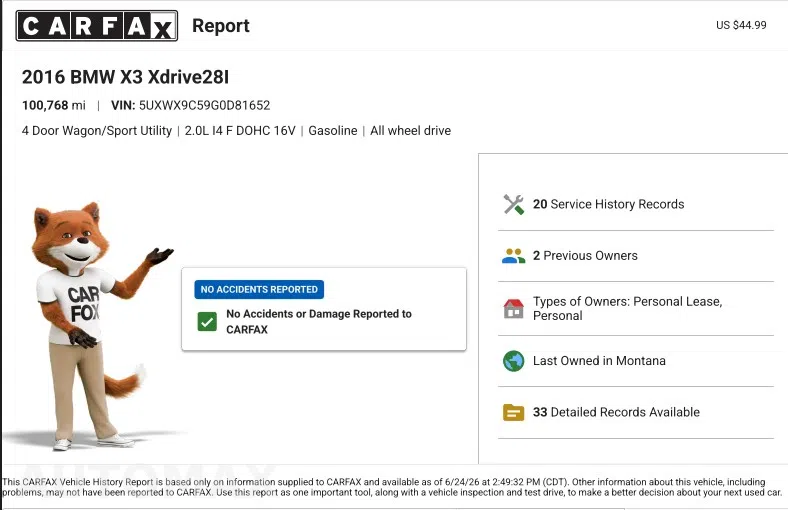
Task: Click the Gasoline fuel type text
Action: 333,131
